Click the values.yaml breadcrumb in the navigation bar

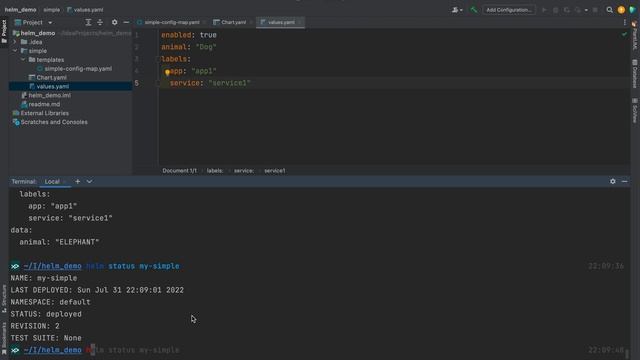coord(85,10)
